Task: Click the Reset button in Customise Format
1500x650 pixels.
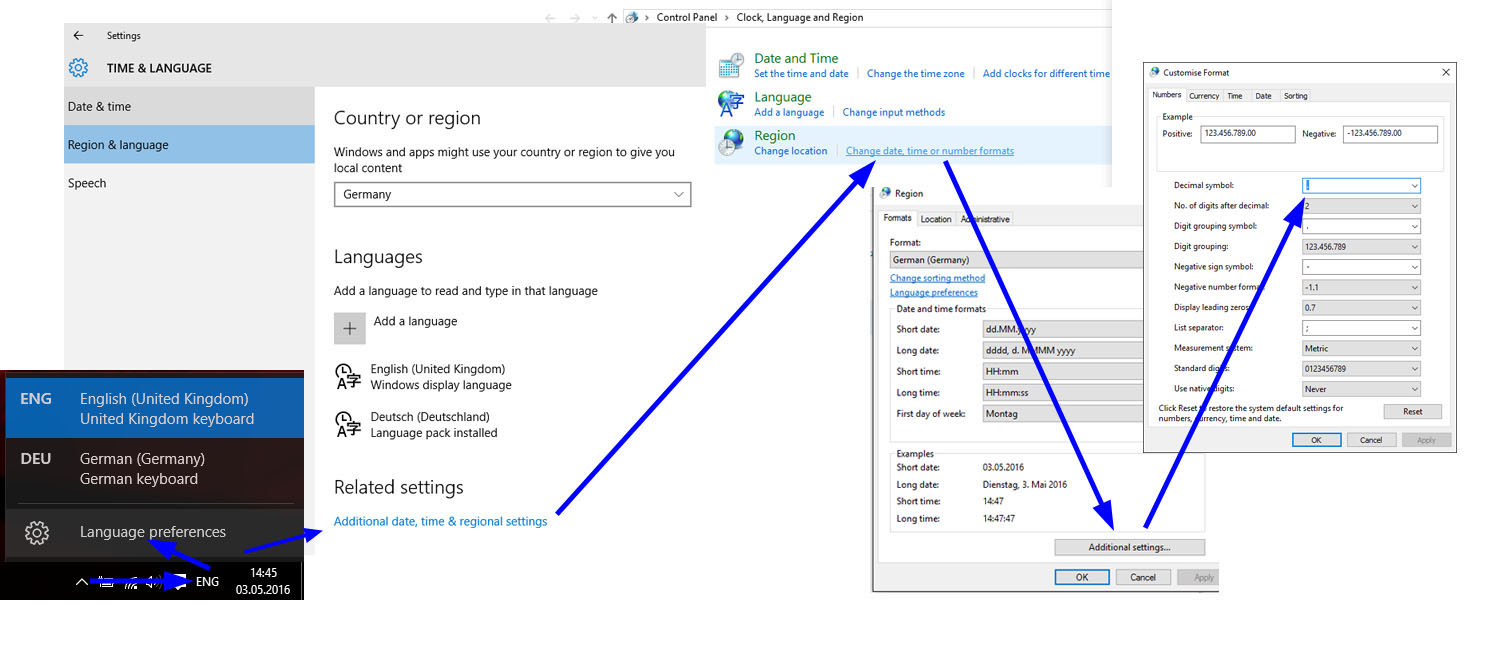Action: point(1412,411)
